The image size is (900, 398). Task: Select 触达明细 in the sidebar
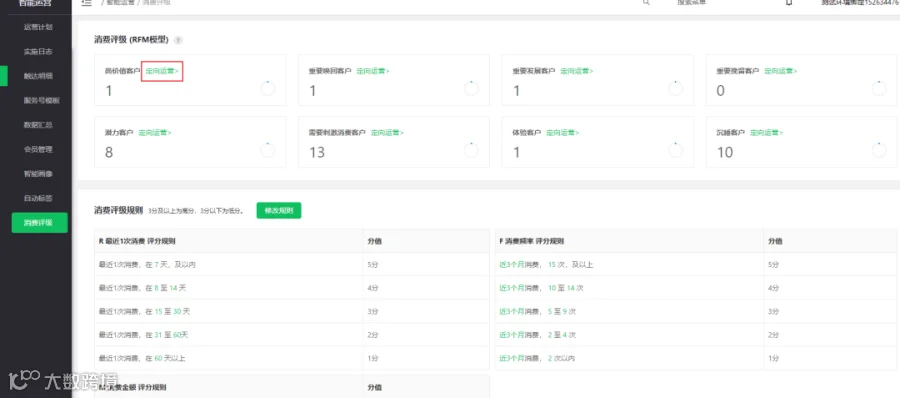pos(38,76)
